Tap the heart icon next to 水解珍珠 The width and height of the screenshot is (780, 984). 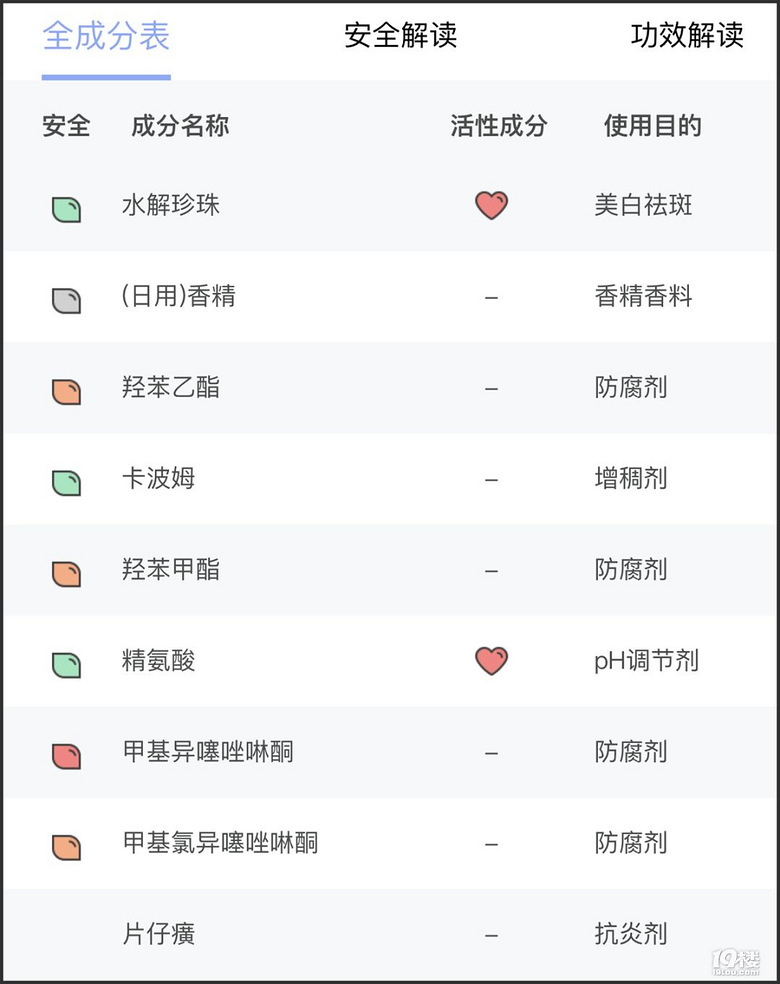(491, 205)
